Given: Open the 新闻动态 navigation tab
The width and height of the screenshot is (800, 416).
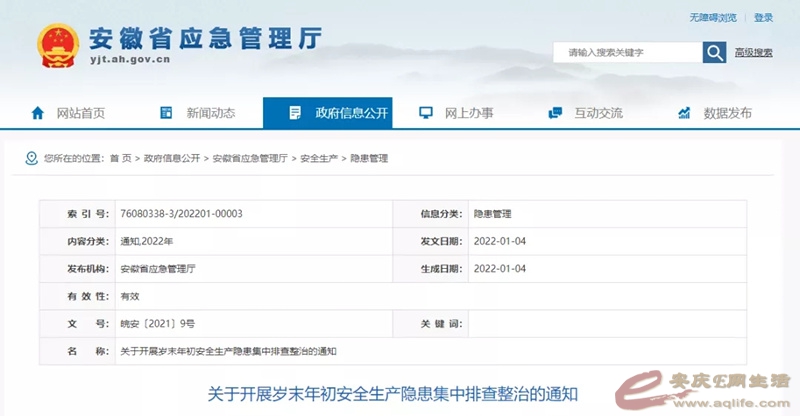Looking at the screenshot, I should pos(210,113).
